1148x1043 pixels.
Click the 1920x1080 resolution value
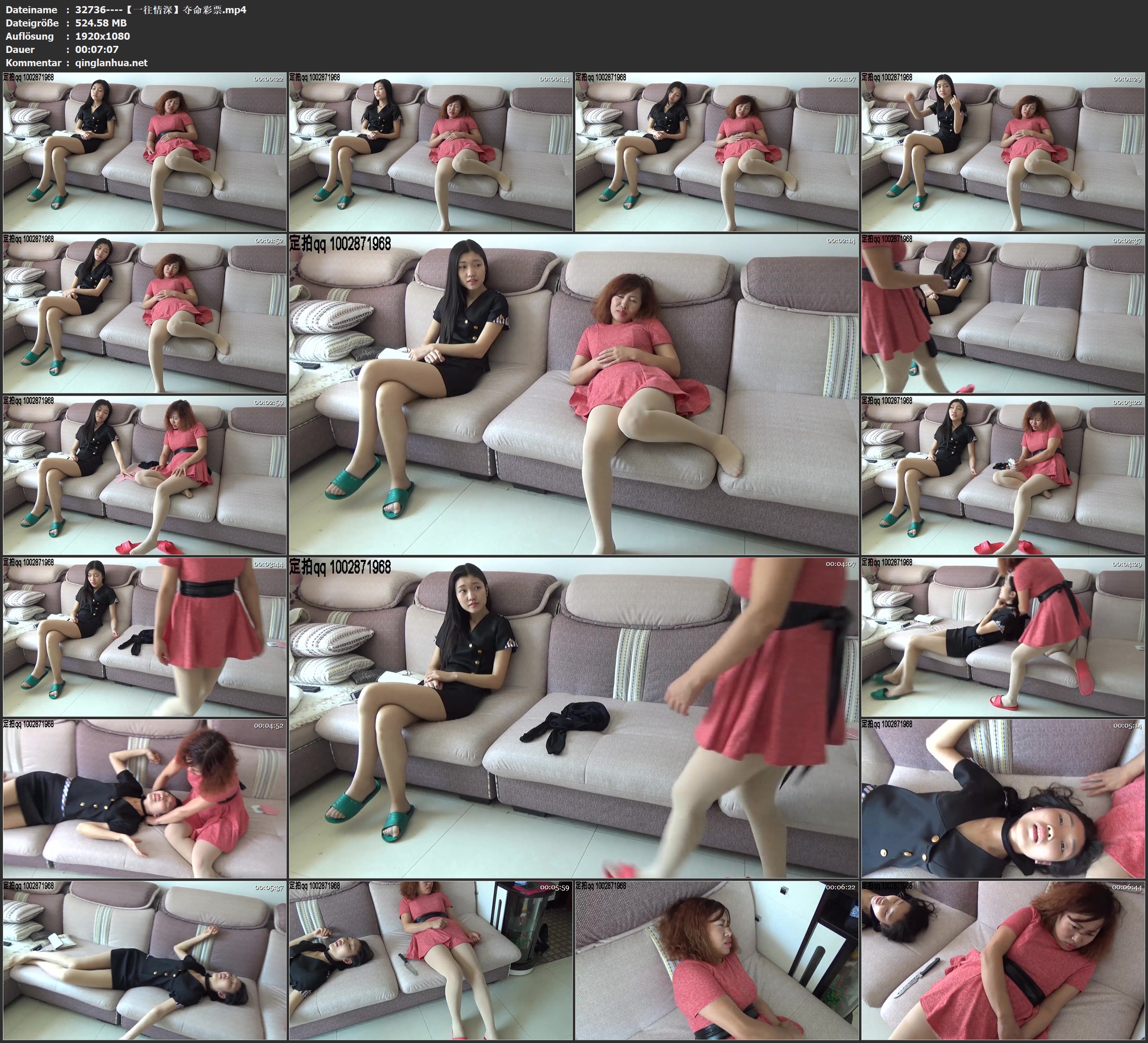point(103,36)
